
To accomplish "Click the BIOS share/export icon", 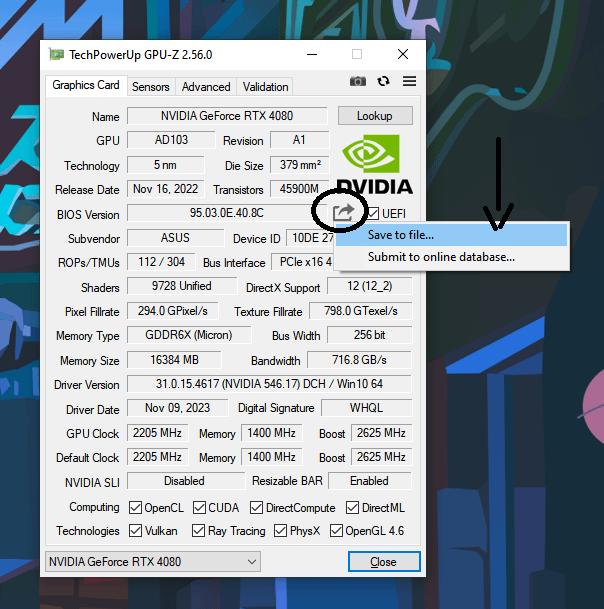I will pyautogui.click(x=343, y=213).
